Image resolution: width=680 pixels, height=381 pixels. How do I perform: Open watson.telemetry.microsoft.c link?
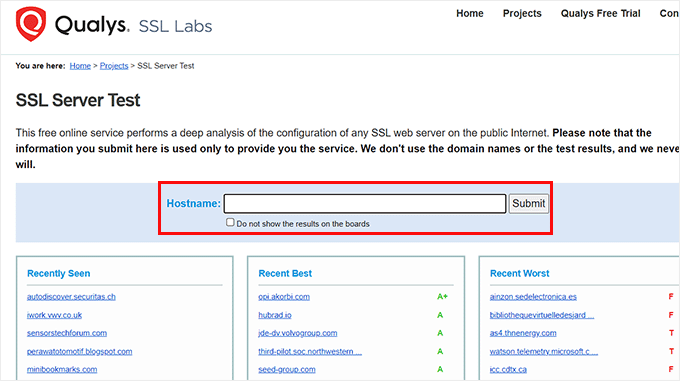coord(544,352)
